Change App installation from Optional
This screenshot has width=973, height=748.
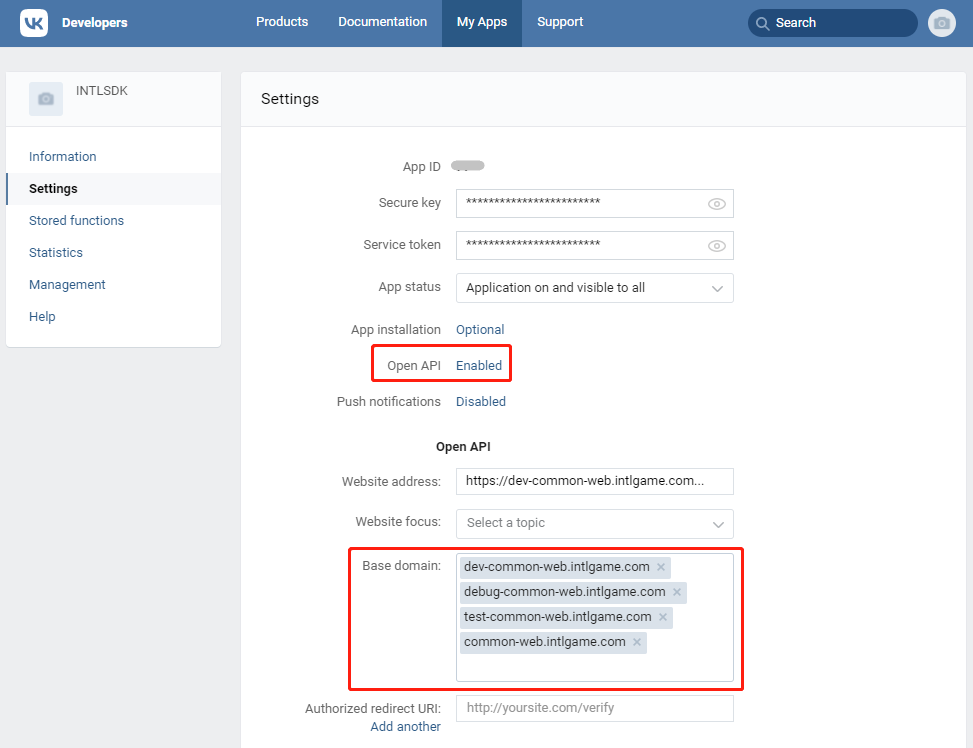click(480, 329)
